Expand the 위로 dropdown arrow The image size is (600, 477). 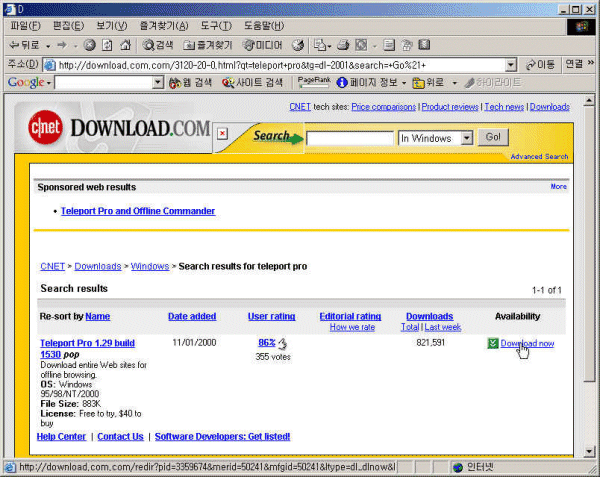(x=455, y=83)
